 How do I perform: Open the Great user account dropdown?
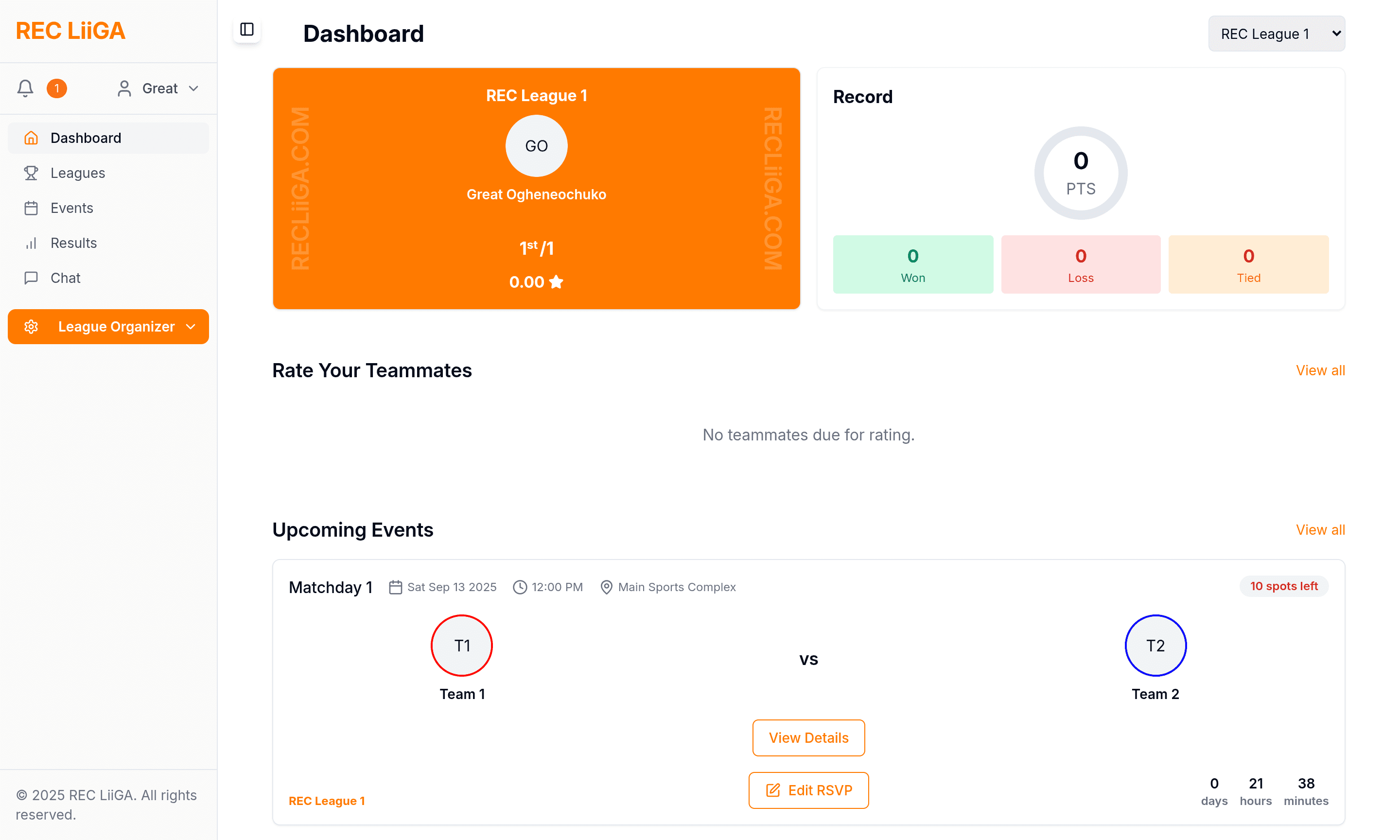[158, 88]
